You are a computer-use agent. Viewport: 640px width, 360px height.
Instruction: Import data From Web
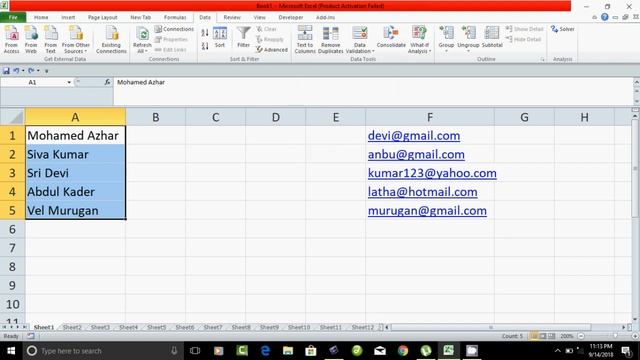pyautogui.click(x=31, y=39)
